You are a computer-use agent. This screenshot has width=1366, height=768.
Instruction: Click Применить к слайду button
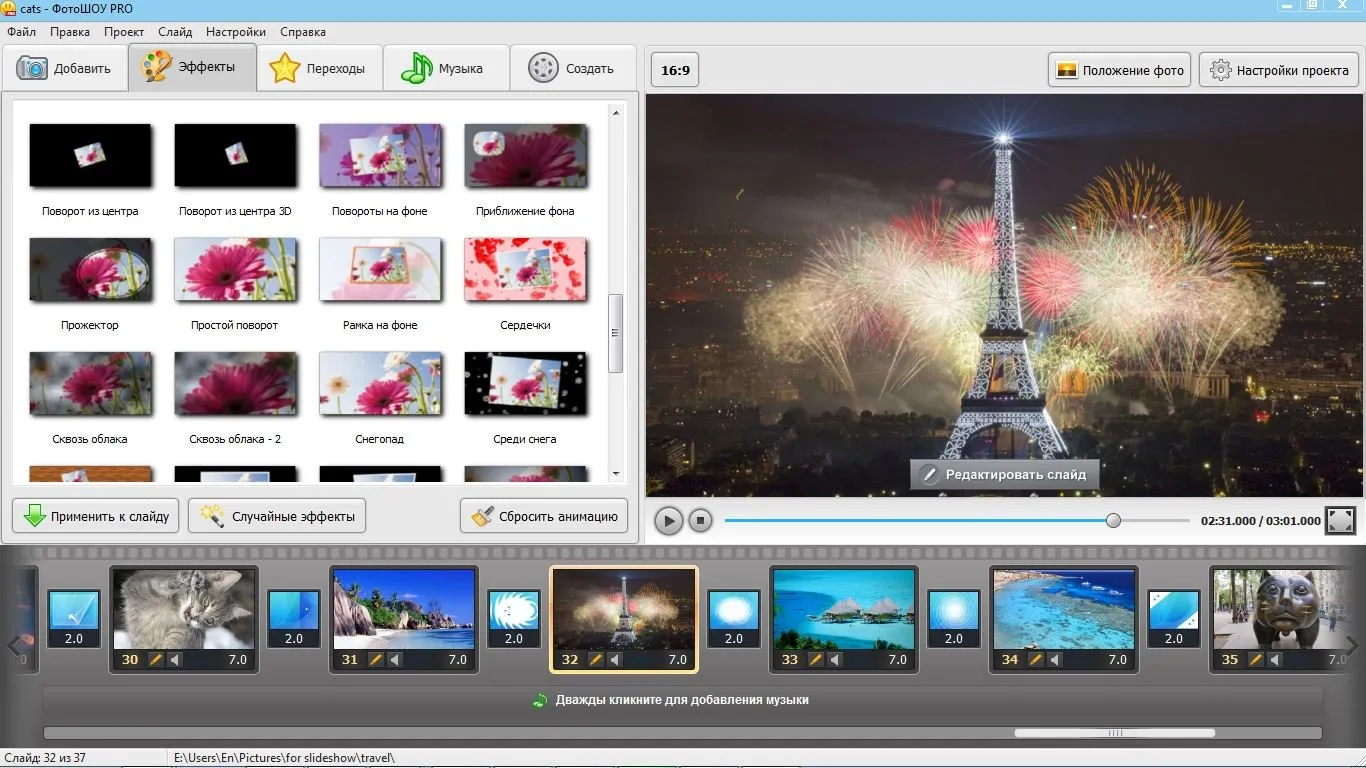click(x=96, y=516)
